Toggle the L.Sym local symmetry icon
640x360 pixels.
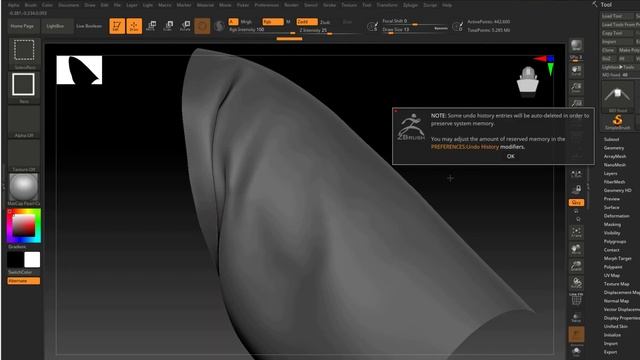pyautogui.click(x=576, y=174)
